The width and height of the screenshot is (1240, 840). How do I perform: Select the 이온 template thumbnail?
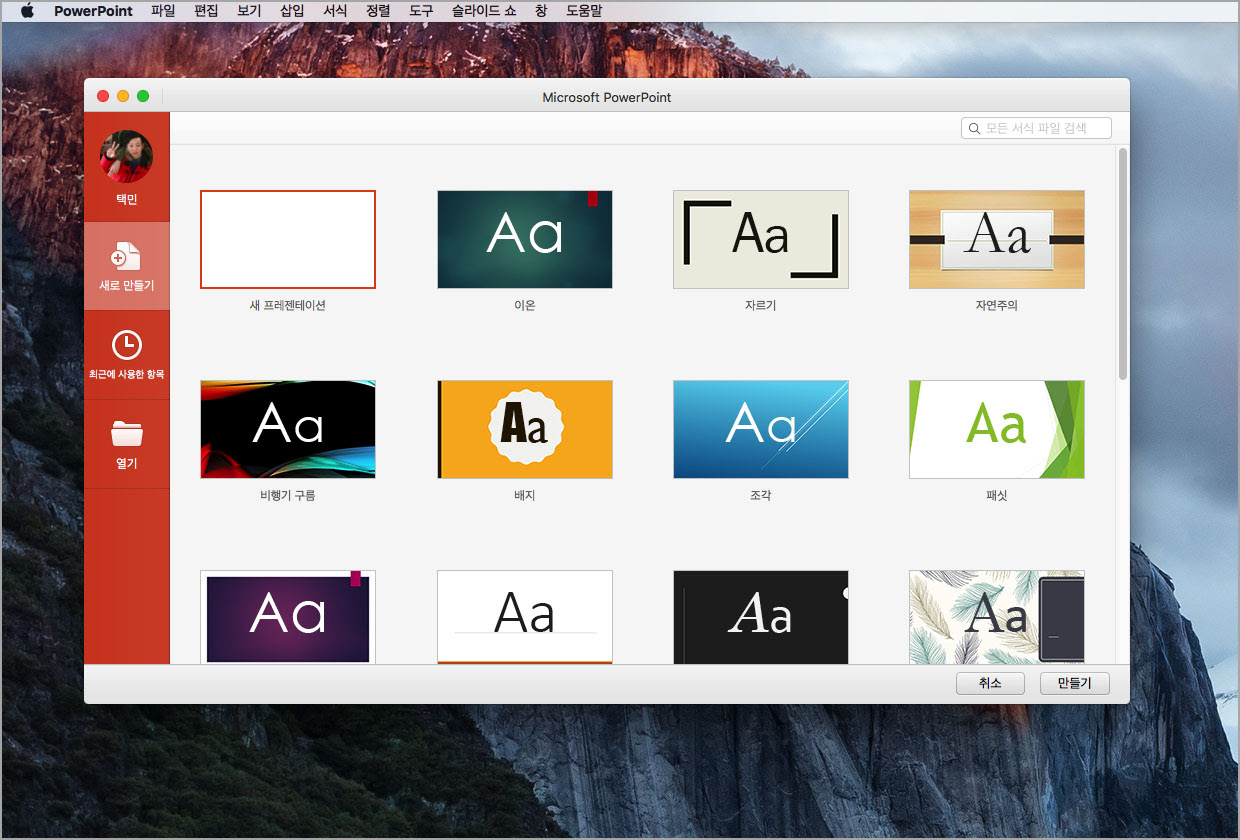tap(525, 239)
